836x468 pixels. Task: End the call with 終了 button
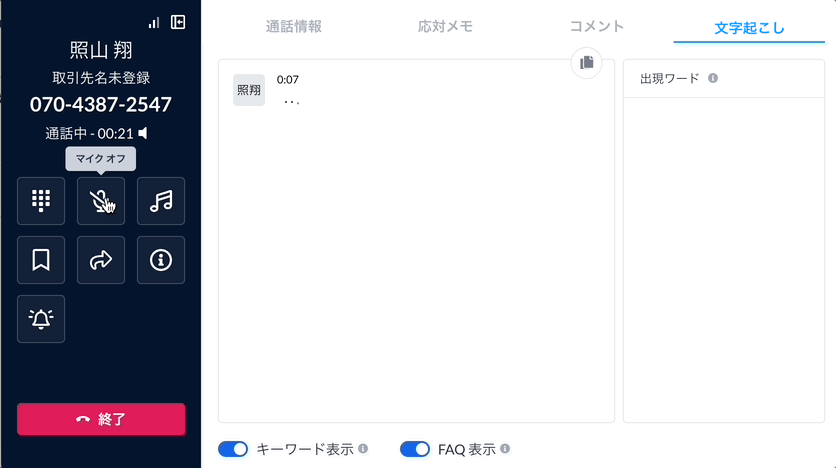coord(101,419)
